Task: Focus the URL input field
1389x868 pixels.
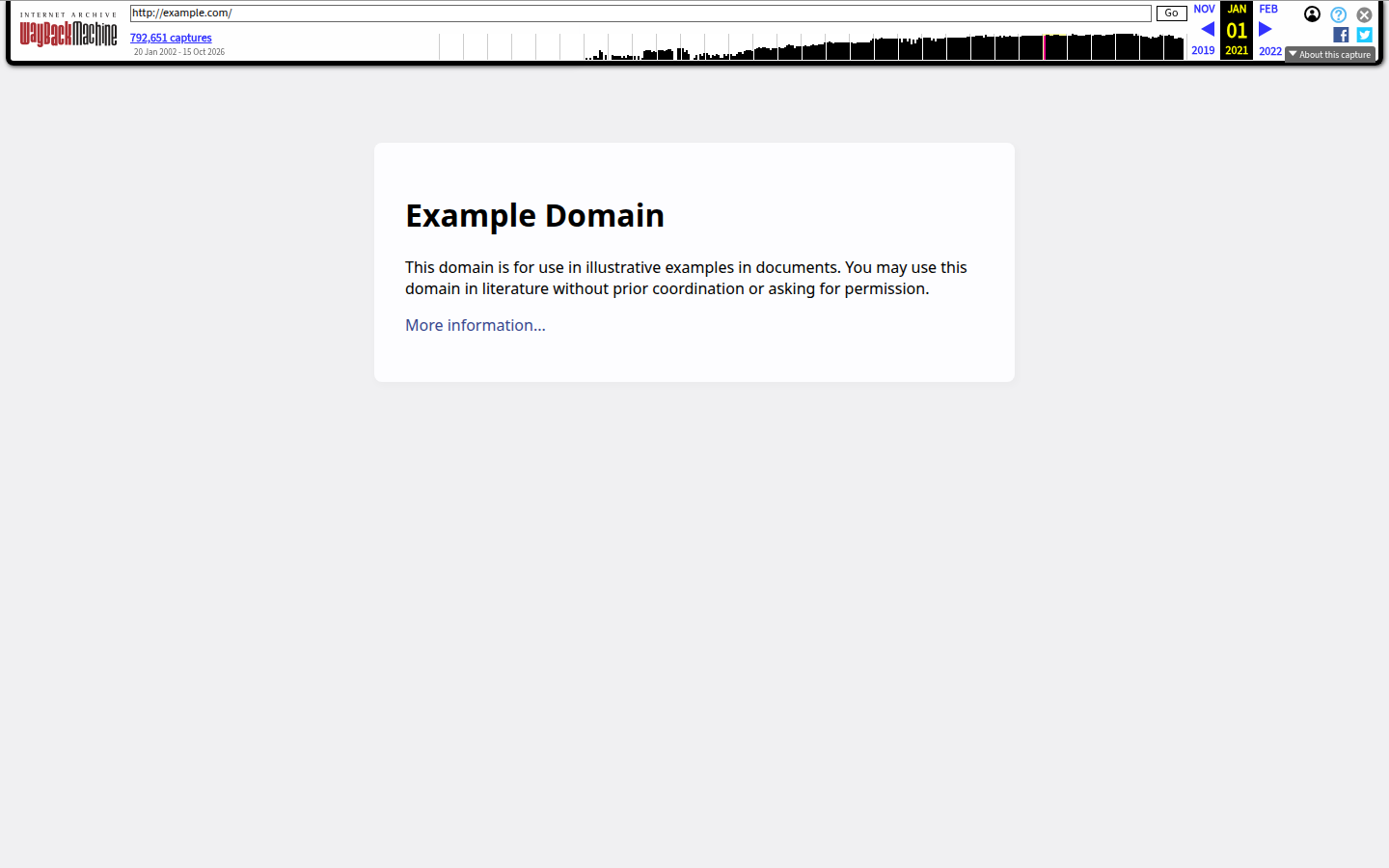Action: tap(640, 14)
